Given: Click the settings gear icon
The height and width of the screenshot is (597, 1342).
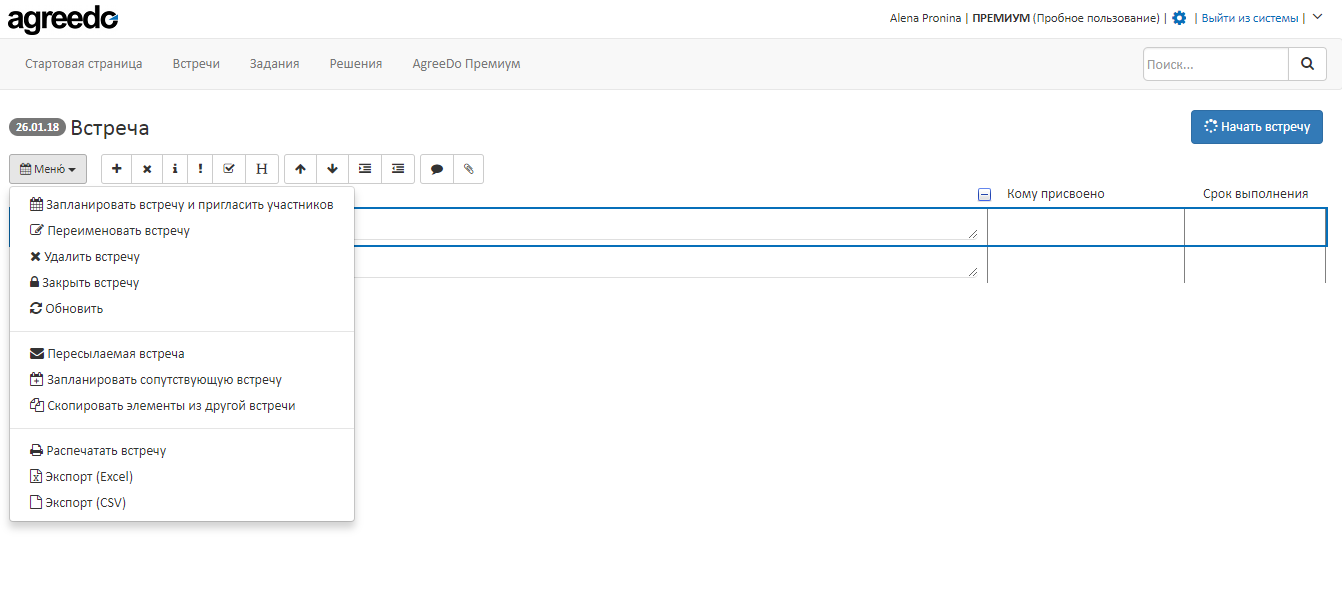Looking at the screenshot, I should [1179, 18].
